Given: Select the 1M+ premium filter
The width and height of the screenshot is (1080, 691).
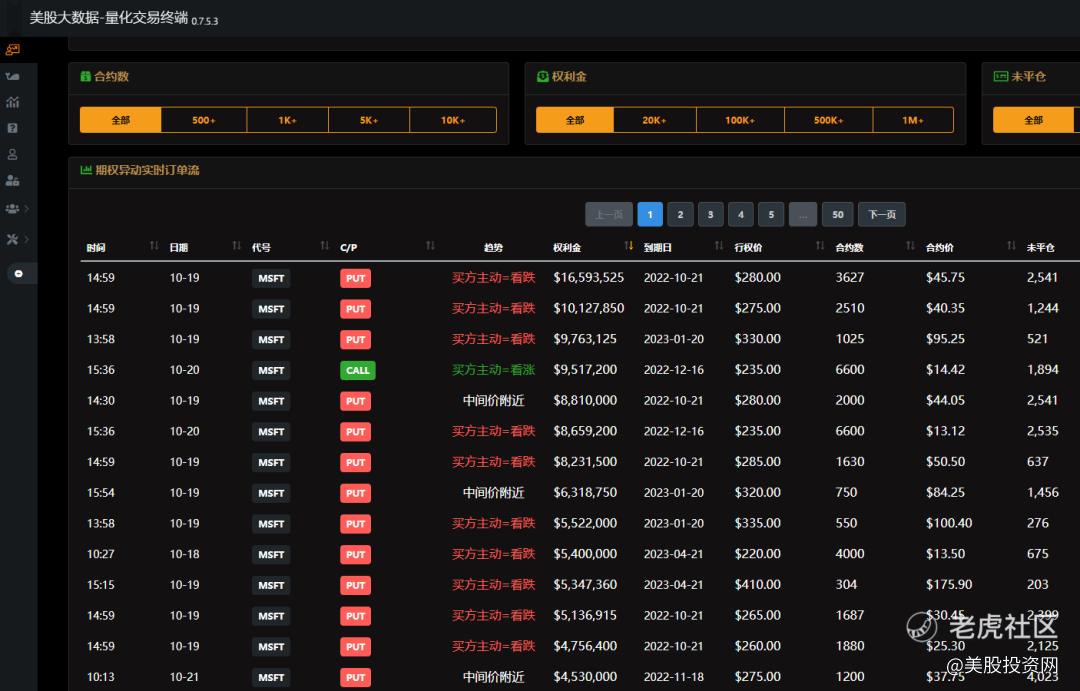Looking at the screenshot, I should pos(913,120).
